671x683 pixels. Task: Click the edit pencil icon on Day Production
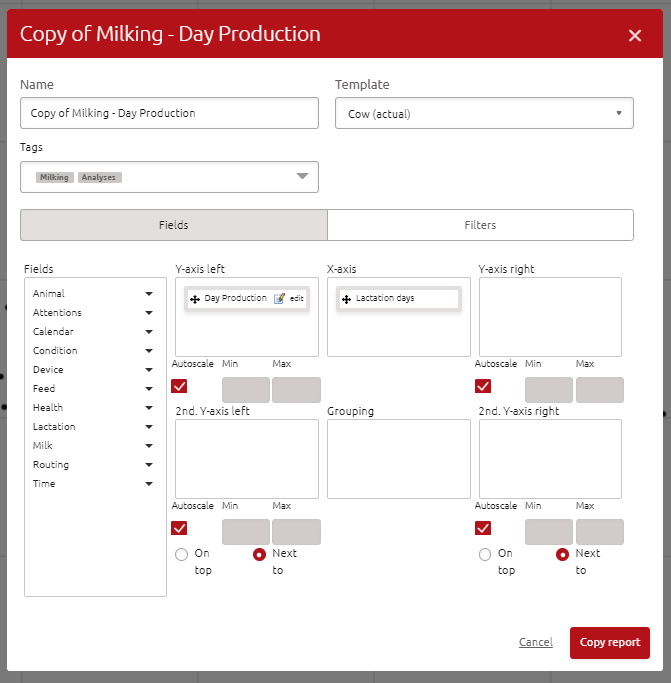pos(279,298)
